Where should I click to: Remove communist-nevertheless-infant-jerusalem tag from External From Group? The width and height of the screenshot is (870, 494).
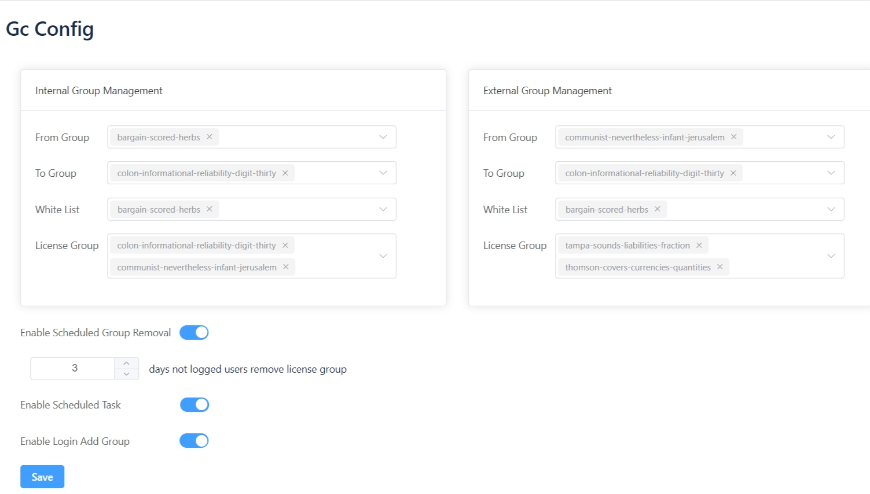[x=733, y=137]
